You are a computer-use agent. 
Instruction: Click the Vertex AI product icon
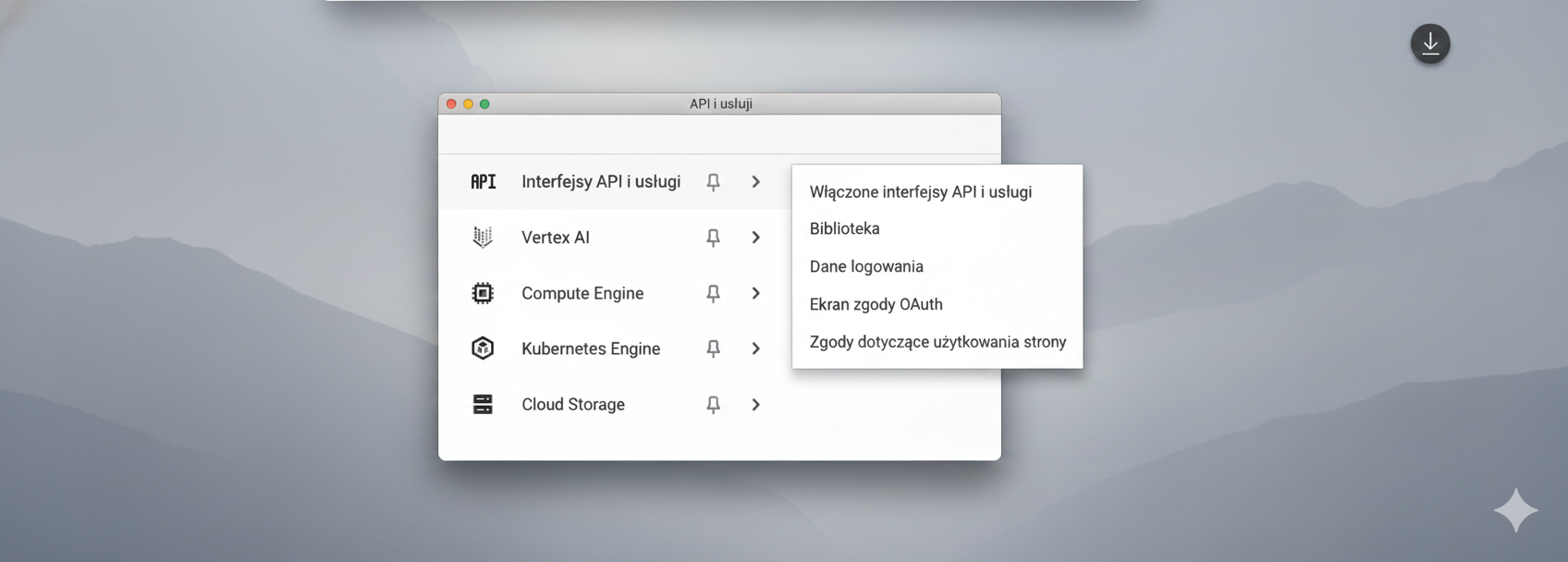pyautogui.click(x=483, y=238)
